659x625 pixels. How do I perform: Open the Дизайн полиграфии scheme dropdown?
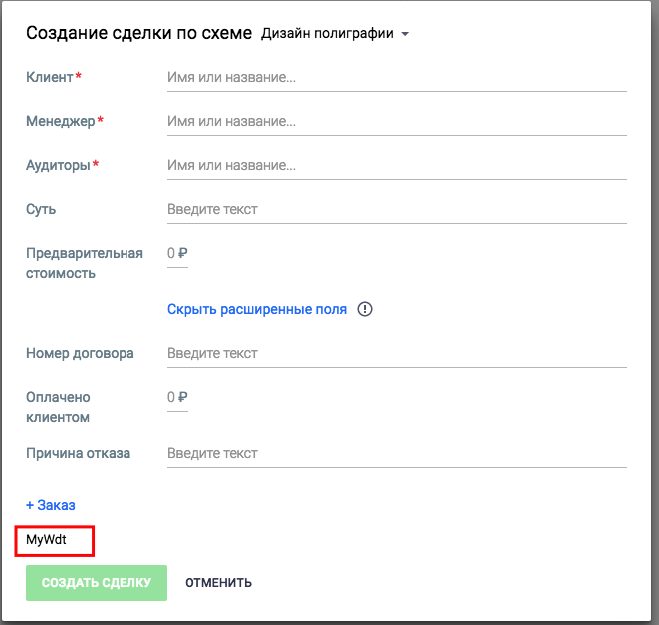(x=327, y=34)
